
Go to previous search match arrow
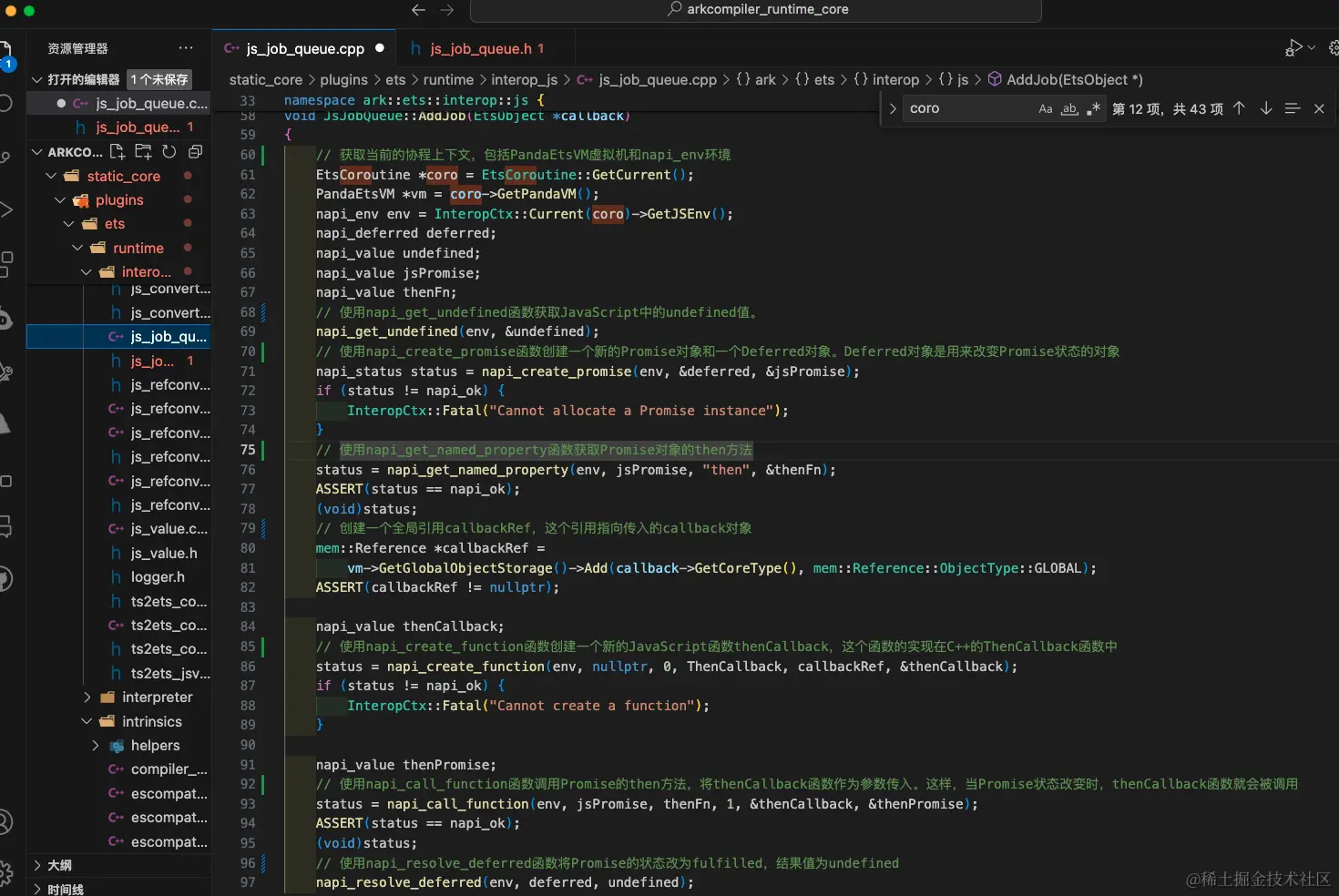tap(1239, 108)
